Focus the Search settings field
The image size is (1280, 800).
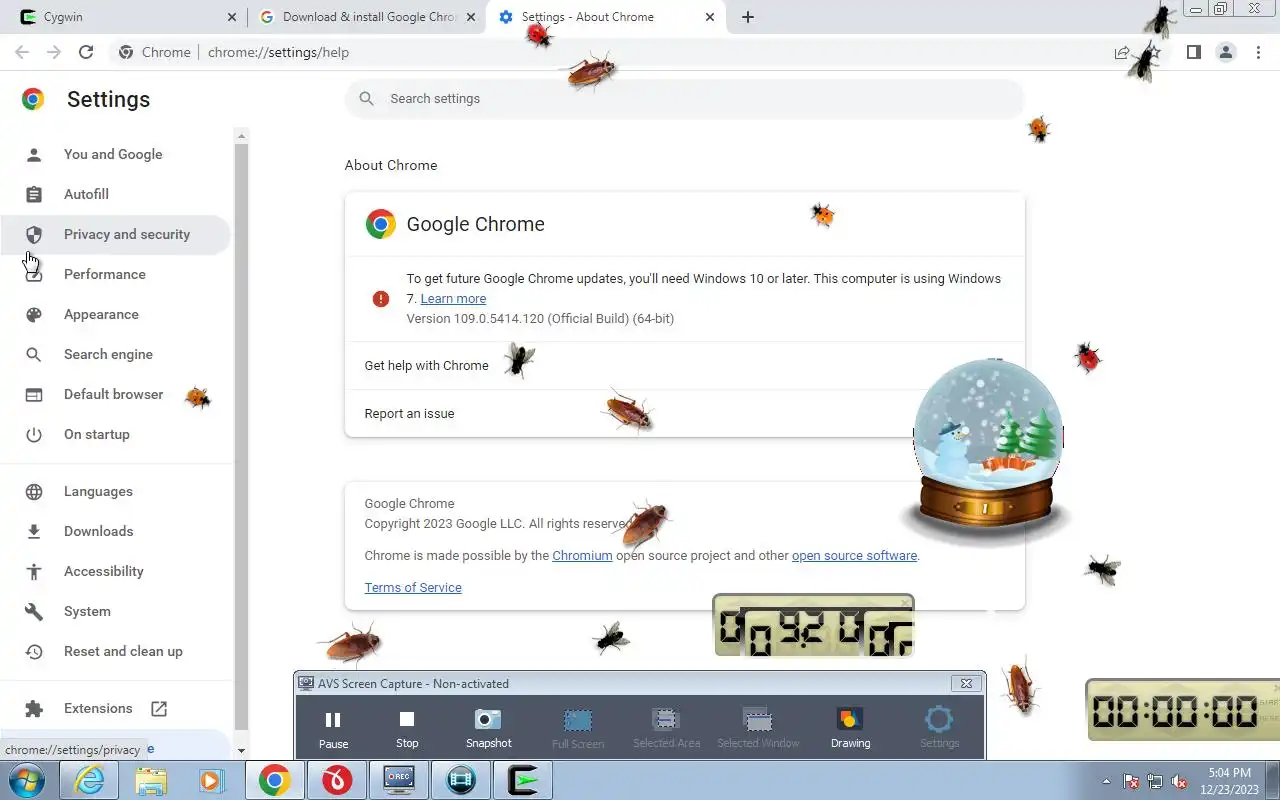685,98
